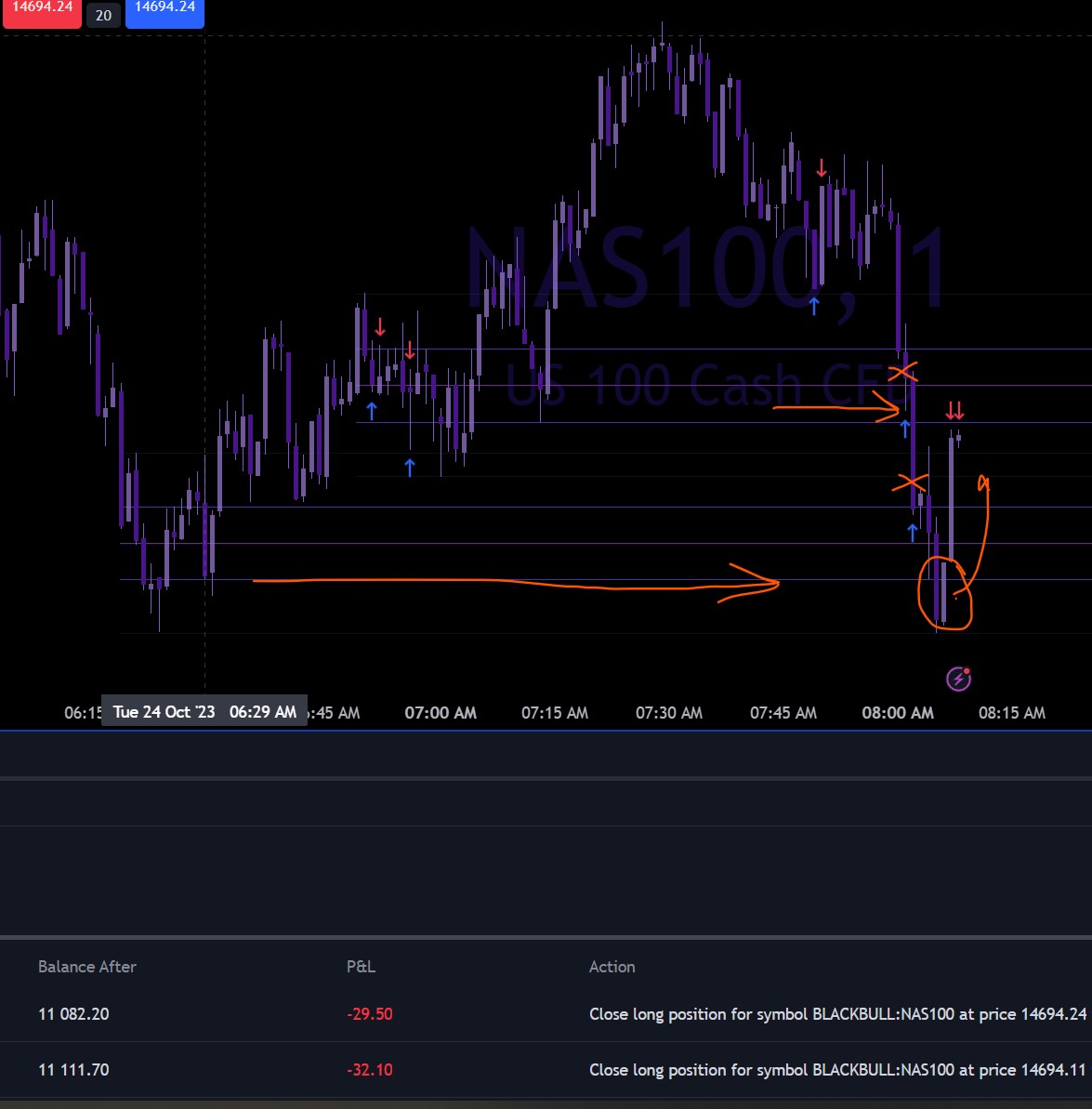Screen dimensions: 1092x1109
Task: Click the blue Buy button showing 14694.24
Action: (x=164, y=12)
